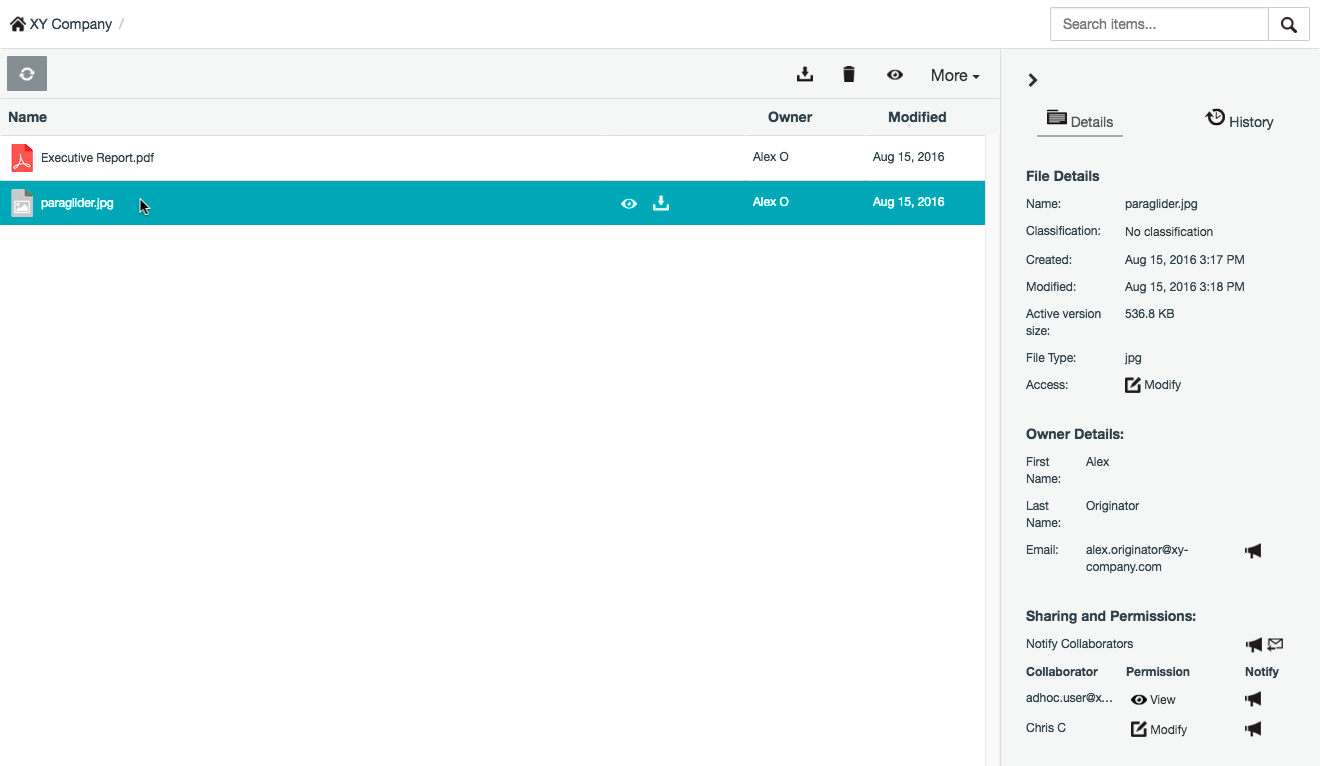Notify Chris C via megaphone icon
Screen dimensions: 1320x766
(x=1253, y=729)
